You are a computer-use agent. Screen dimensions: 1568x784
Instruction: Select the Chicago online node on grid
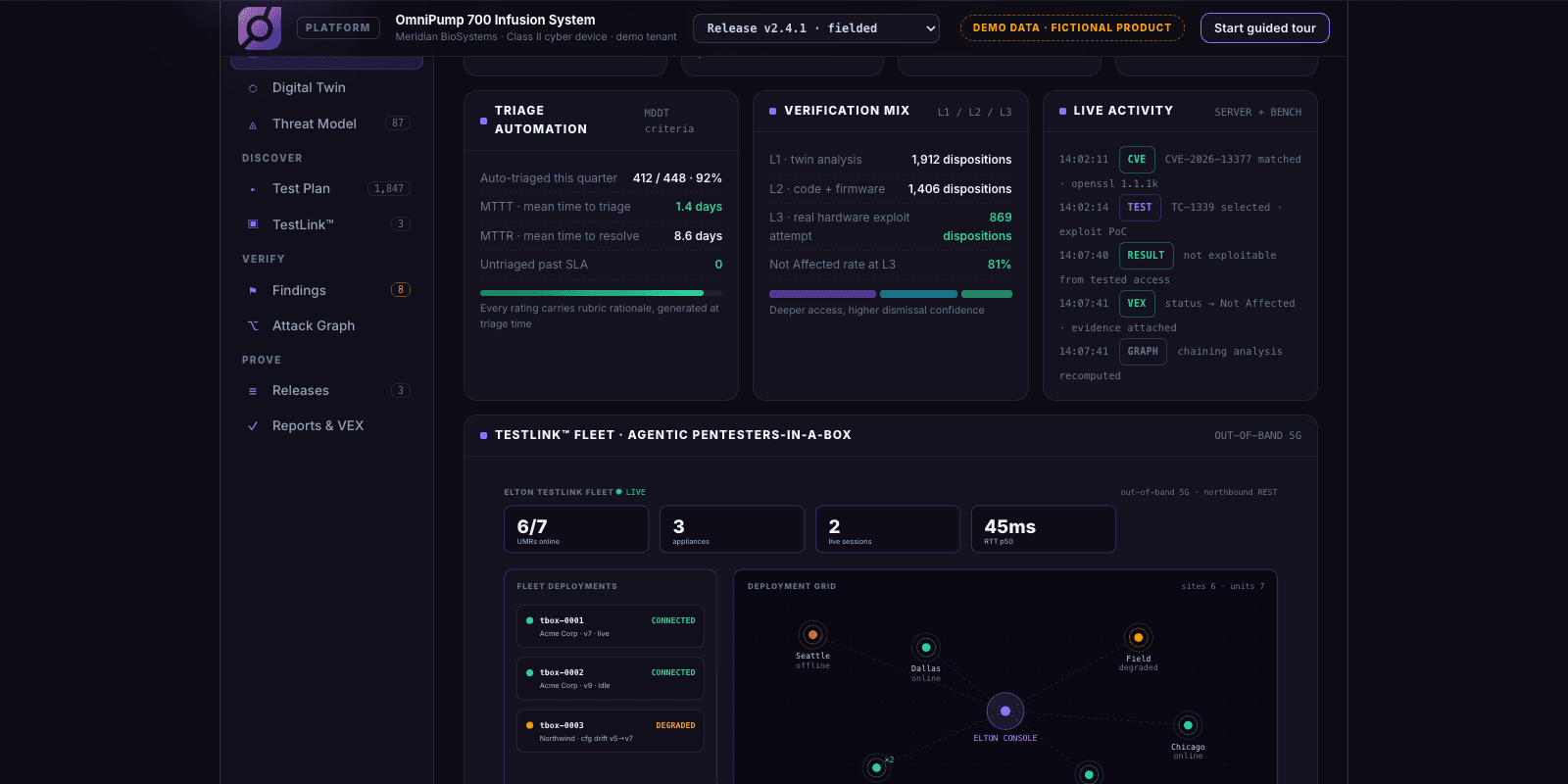pos(1188,725)
